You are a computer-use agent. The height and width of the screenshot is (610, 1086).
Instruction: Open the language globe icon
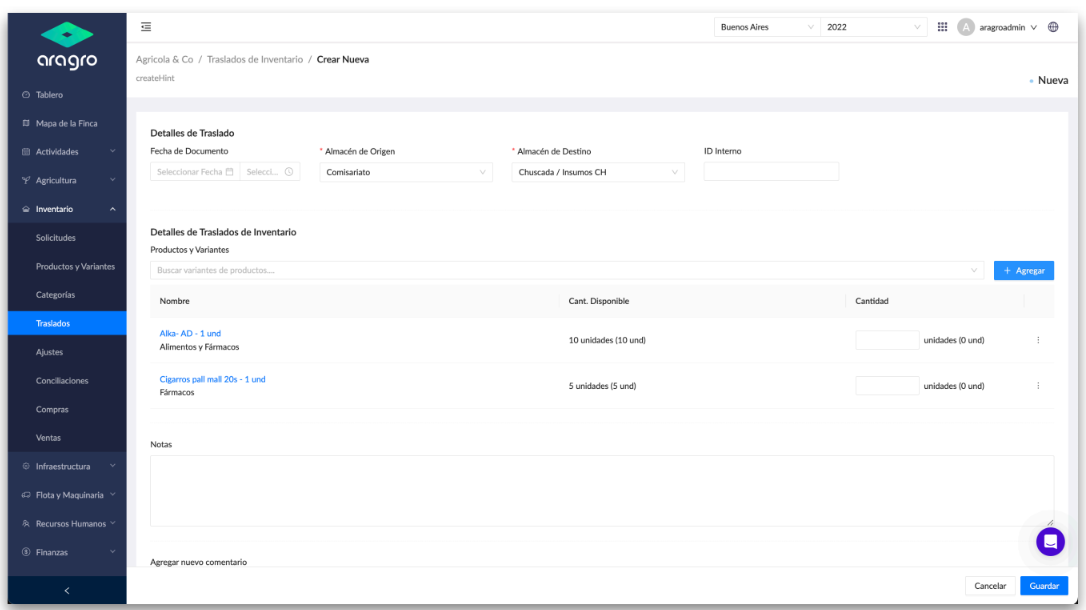coord(1053,27)
